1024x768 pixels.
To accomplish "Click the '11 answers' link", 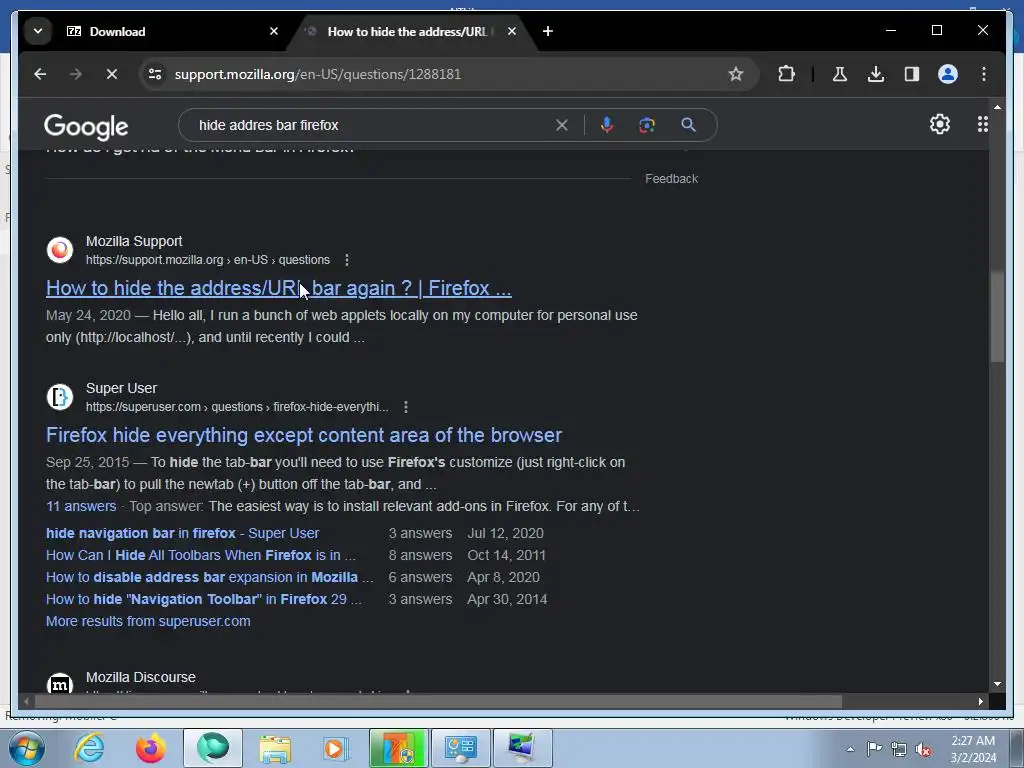I will 81,506.
